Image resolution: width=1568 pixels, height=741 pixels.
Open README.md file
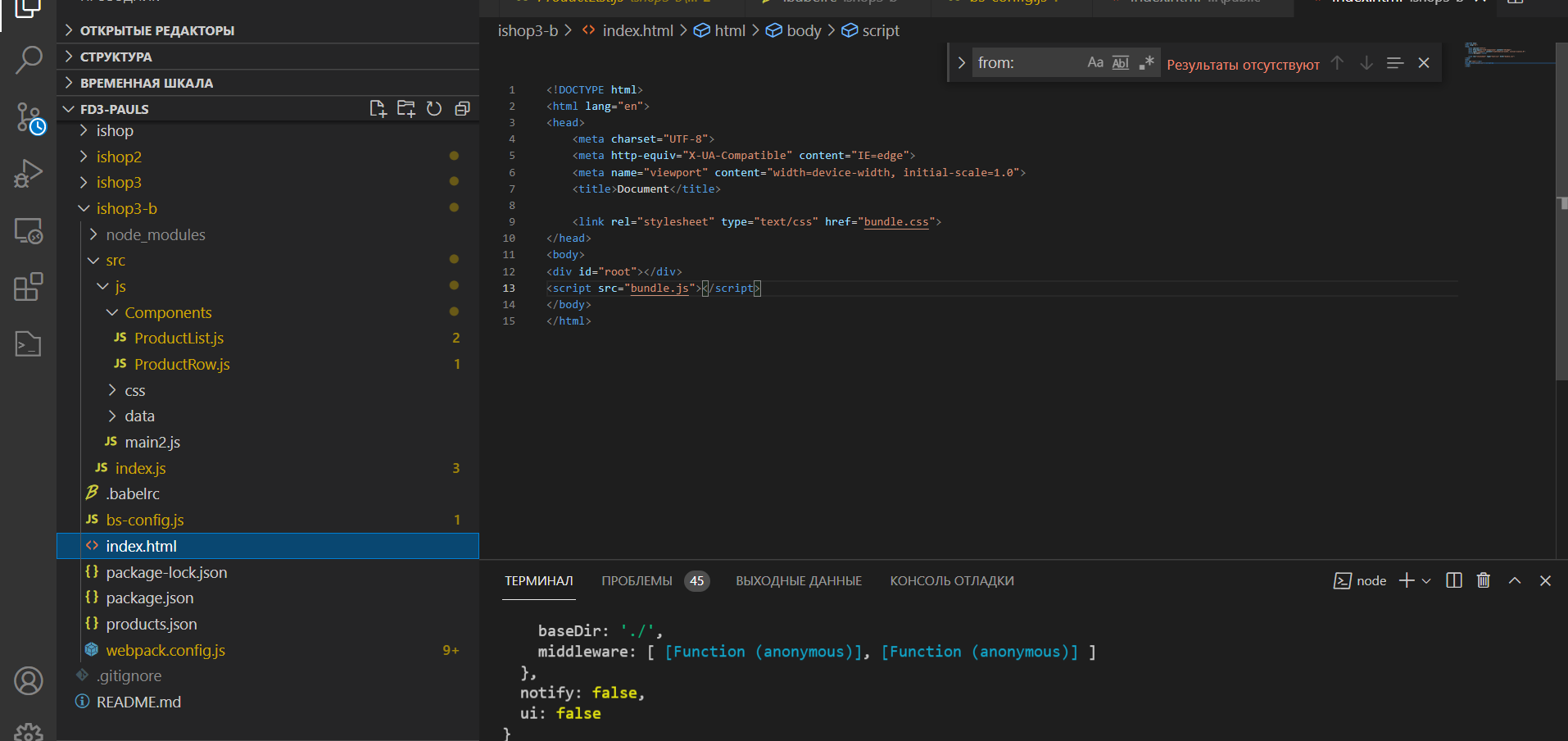click(x=268, y=702)
